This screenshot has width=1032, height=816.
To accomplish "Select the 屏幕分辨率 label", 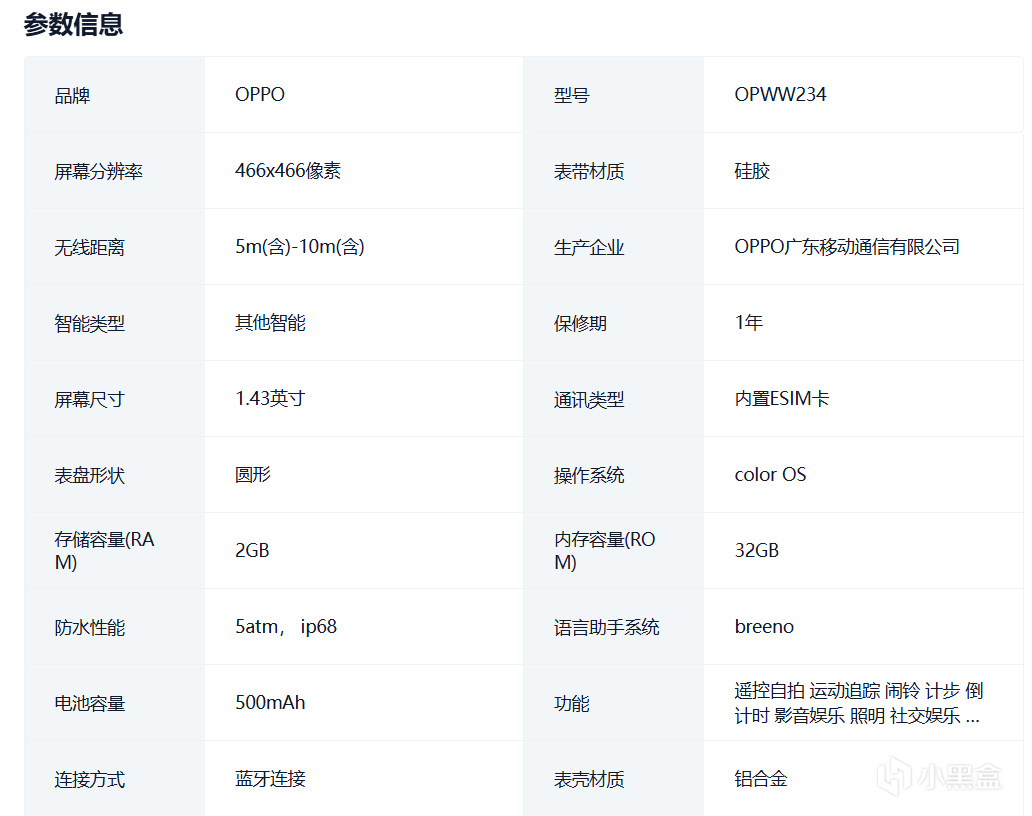I will 99,172.
